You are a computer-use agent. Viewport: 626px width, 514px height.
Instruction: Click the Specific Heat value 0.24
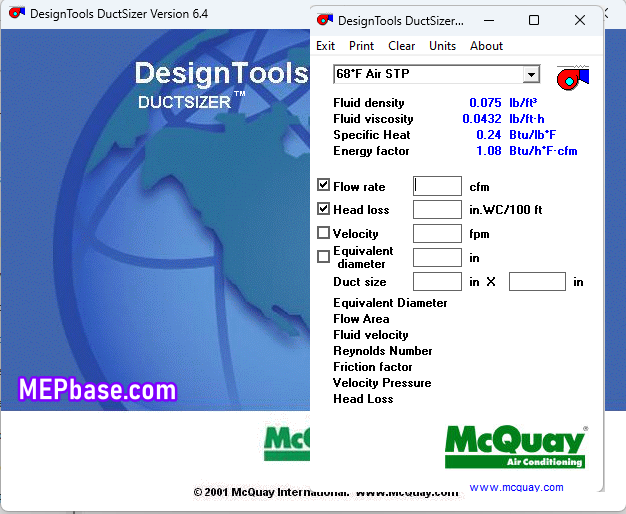tap(489, 135)
